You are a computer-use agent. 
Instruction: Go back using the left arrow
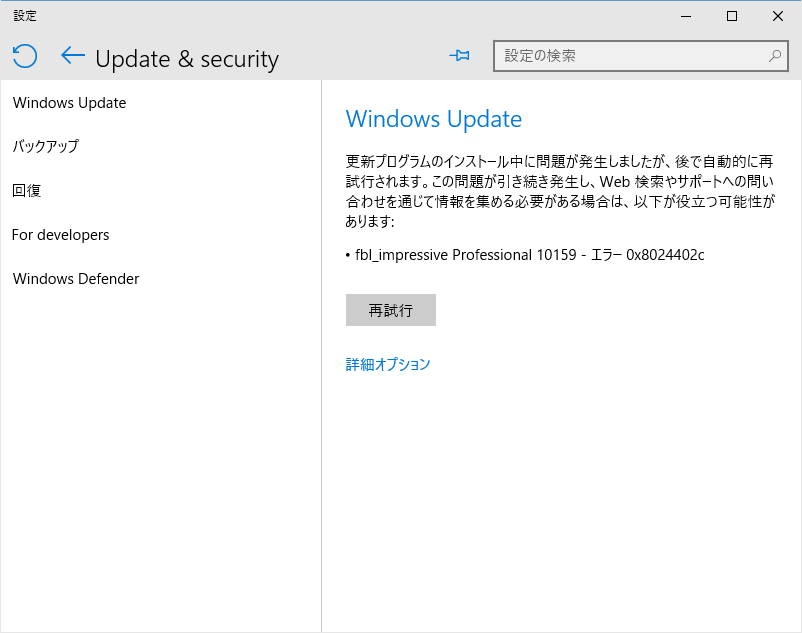pyautogui.click(x=73, y=55)
